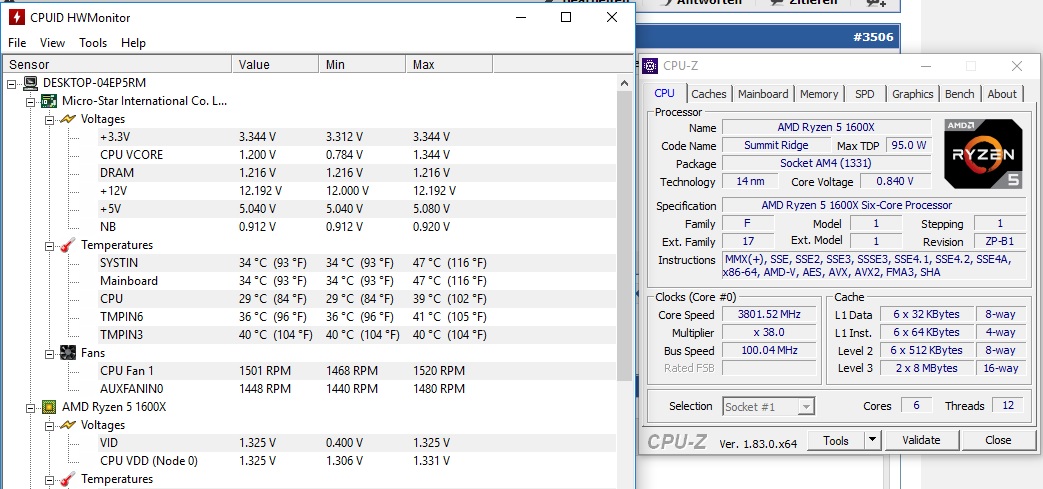Click the computer icon beside DESKTOP-04EP5RM

click(x=30, y=83)
